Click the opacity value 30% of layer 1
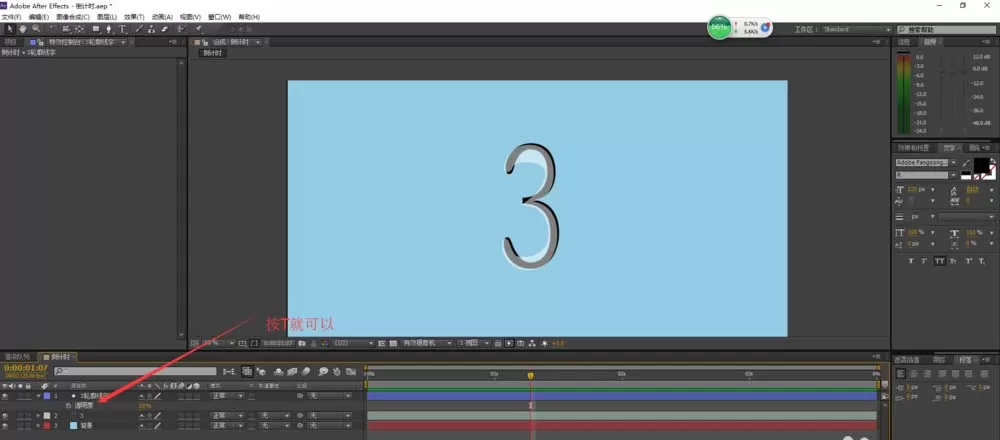Viewport: 1000px width, 440px height. (144, 406)
